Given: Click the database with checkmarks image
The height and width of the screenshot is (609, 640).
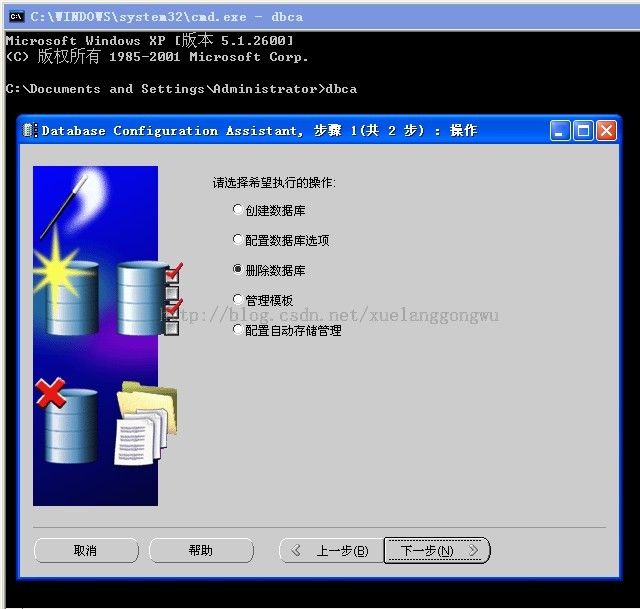Looking at the screenshot, I should coord(149,299).
